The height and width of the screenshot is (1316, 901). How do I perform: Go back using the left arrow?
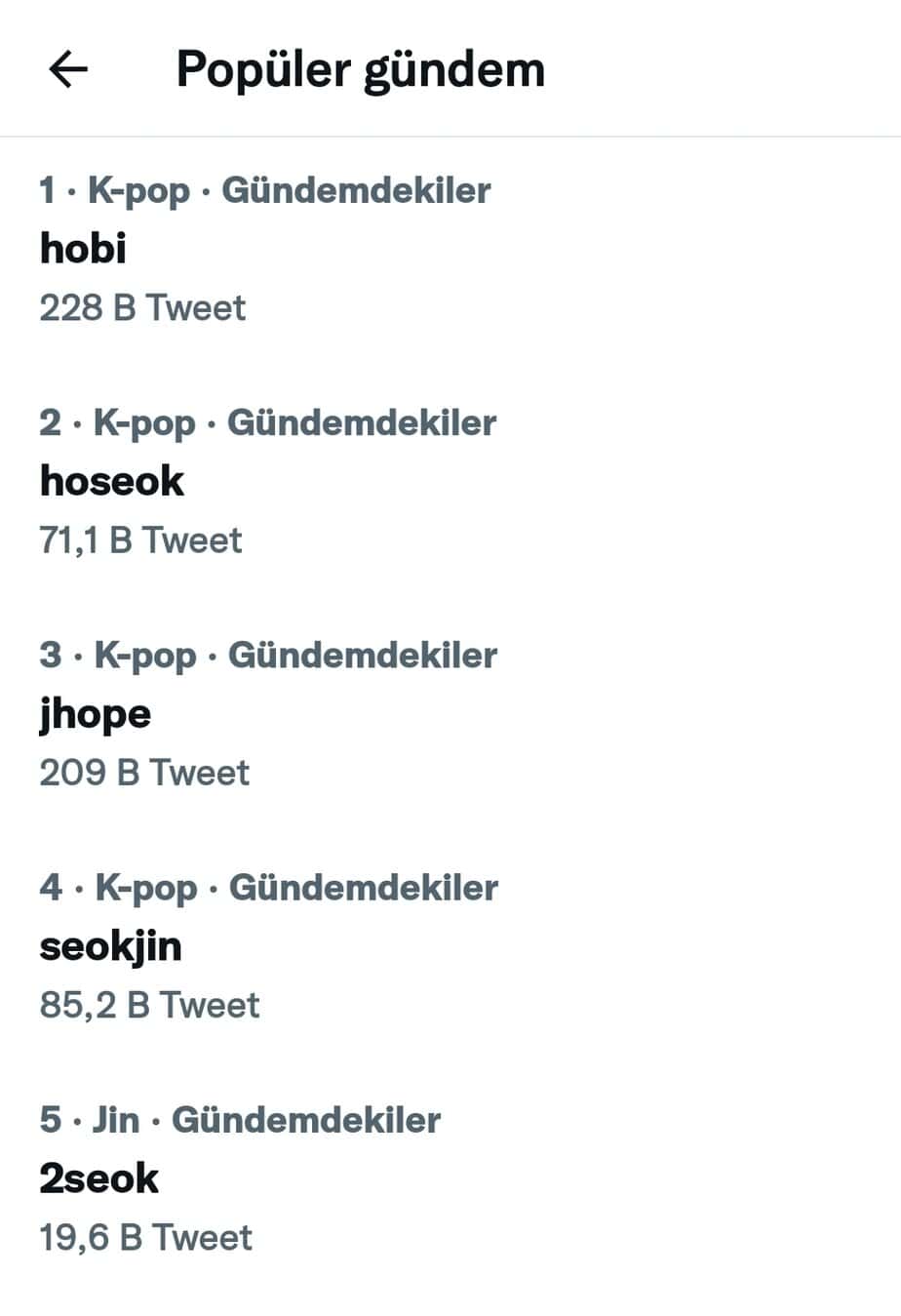68,69
